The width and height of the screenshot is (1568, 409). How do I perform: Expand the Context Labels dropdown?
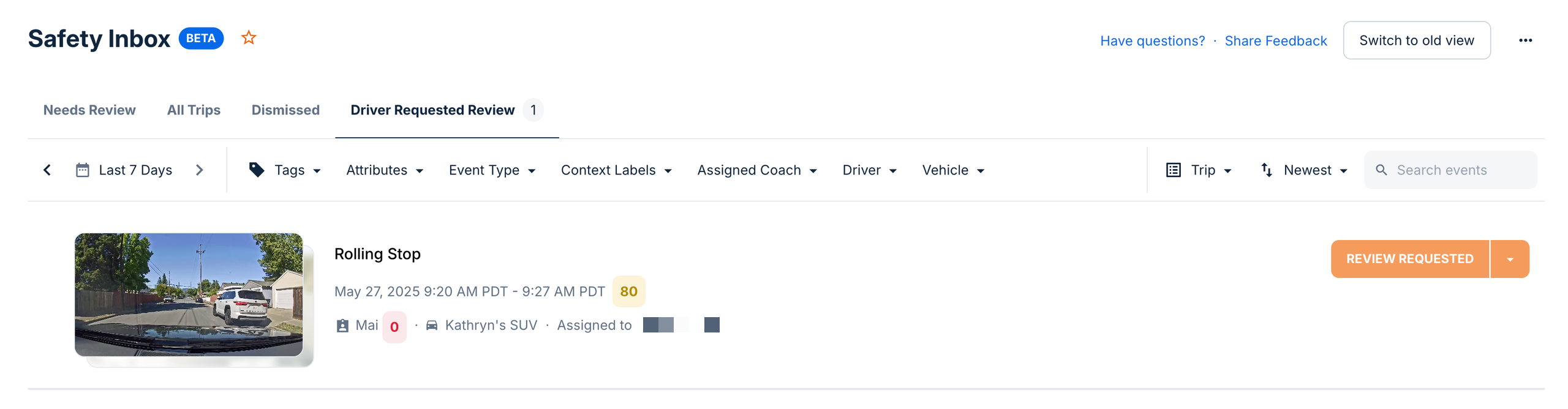tap(616, 170)
